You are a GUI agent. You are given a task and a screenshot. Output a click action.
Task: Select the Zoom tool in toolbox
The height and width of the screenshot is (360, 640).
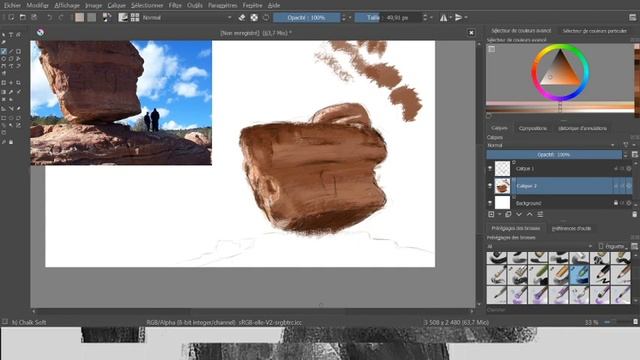[4, 142]
